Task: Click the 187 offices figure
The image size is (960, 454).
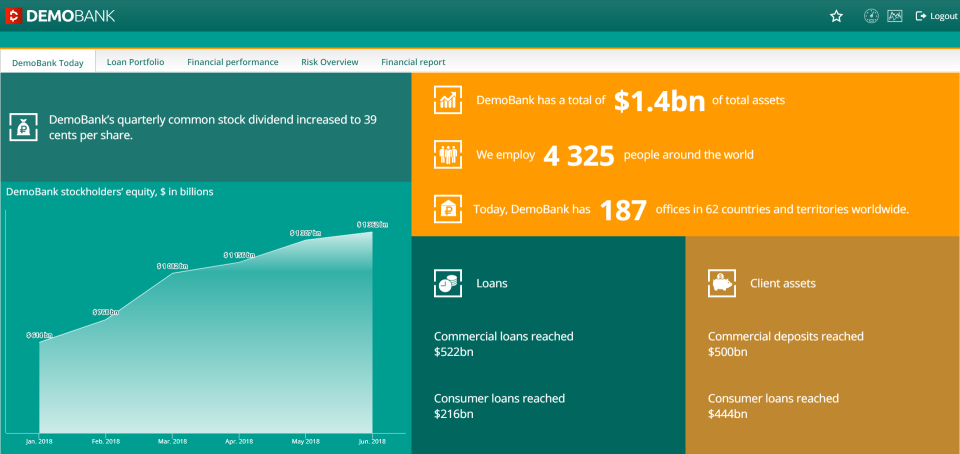Action: point(623,210)
